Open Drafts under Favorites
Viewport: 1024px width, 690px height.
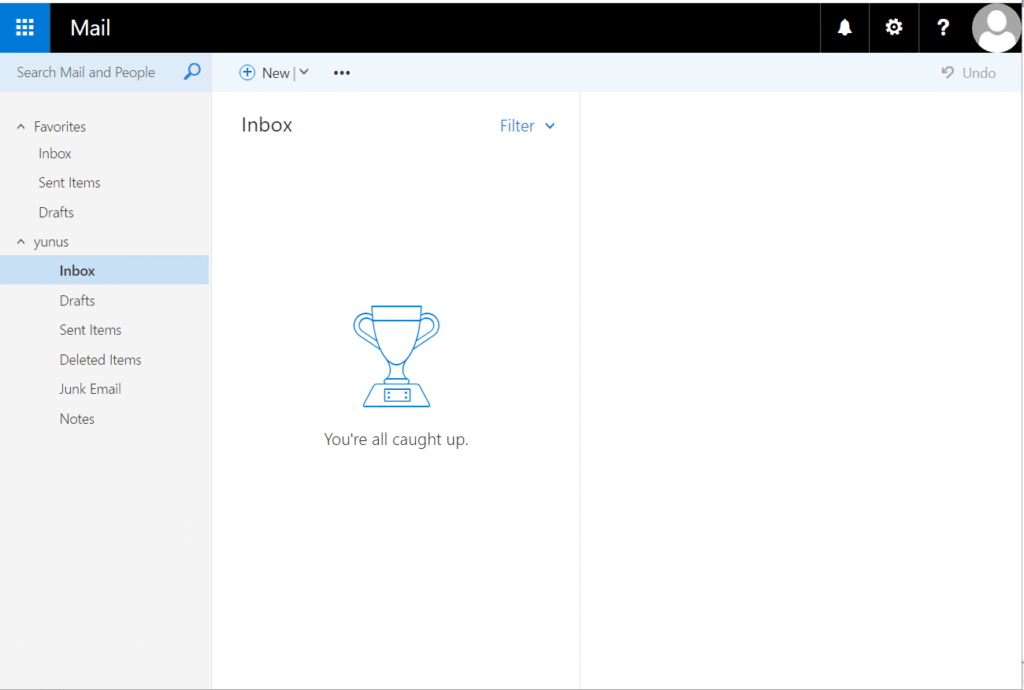56,212
